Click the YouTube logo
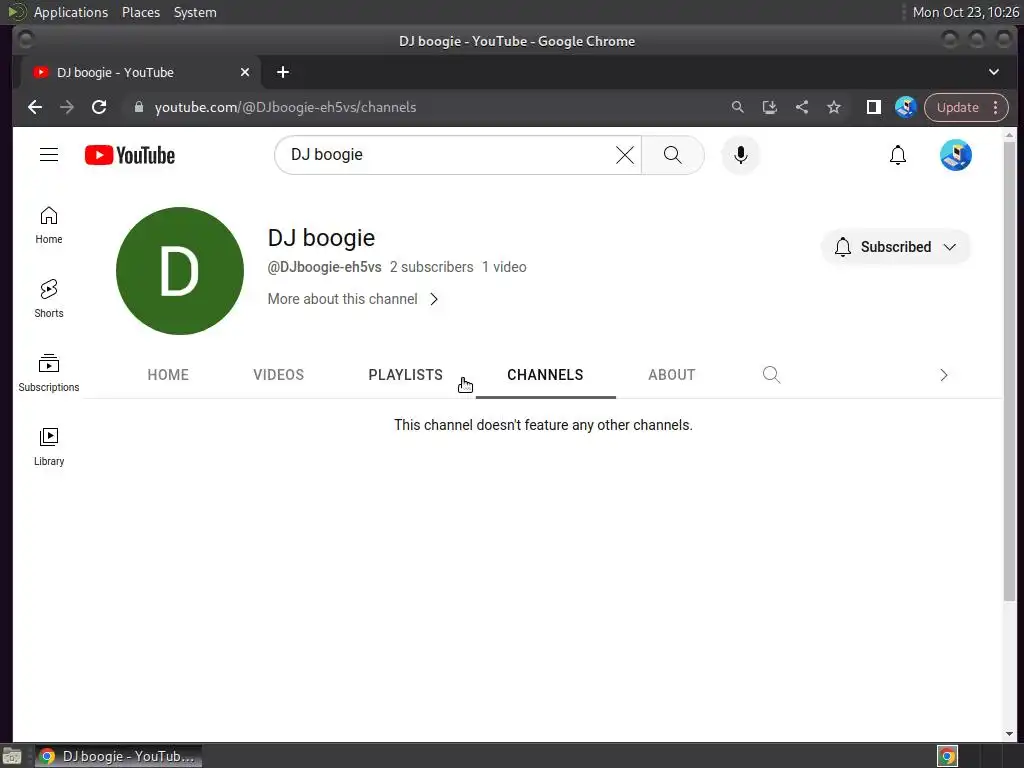Image resolution: width=1024 pixels, height=768 pixels. (130, 155)
